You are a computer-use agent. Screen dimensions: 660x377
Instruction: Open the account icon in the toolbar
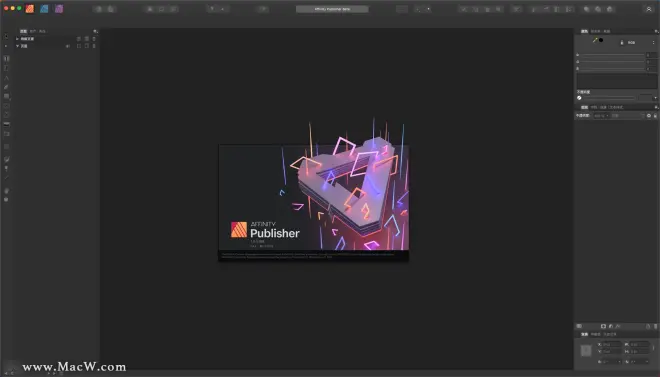pos(649,9)
